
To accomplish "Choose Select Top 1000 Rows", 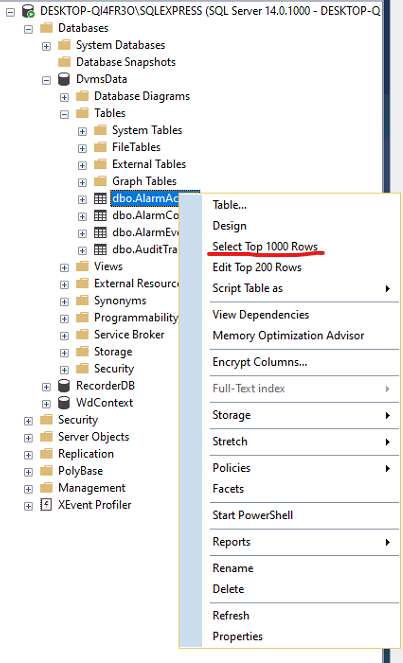I will coord(265,247).
